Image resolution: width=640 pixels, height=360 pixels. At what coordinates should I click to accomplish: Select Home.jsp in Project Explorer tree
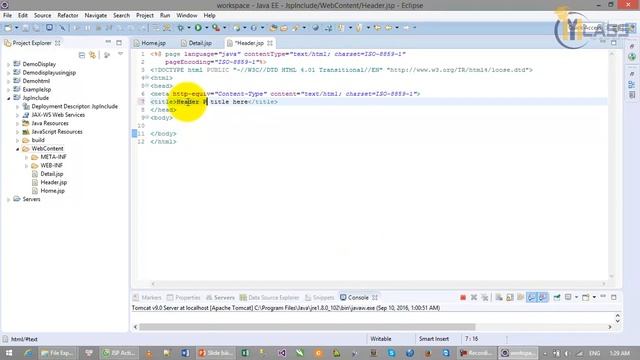coord(48,191)
